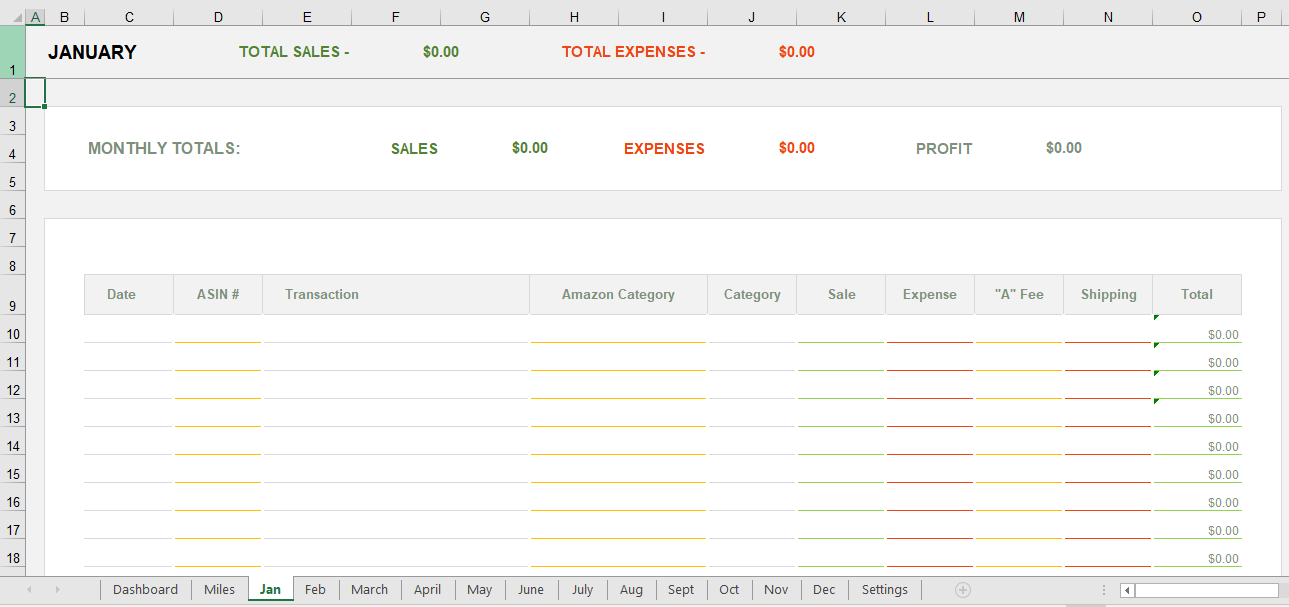The height and width of the screenshot is (607, 1289).
Task: Switch to the July sheet tab
Action: (x=582, y=590)
